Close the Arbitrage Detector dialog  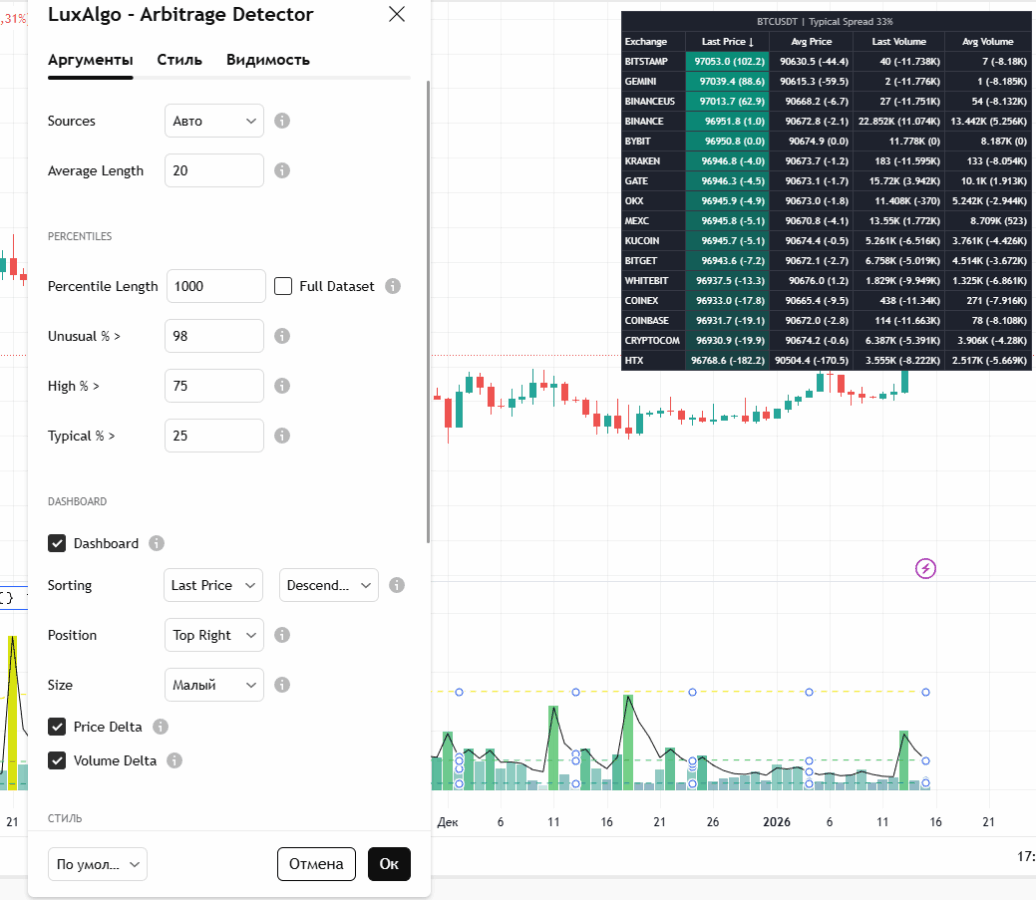[396, 14]
